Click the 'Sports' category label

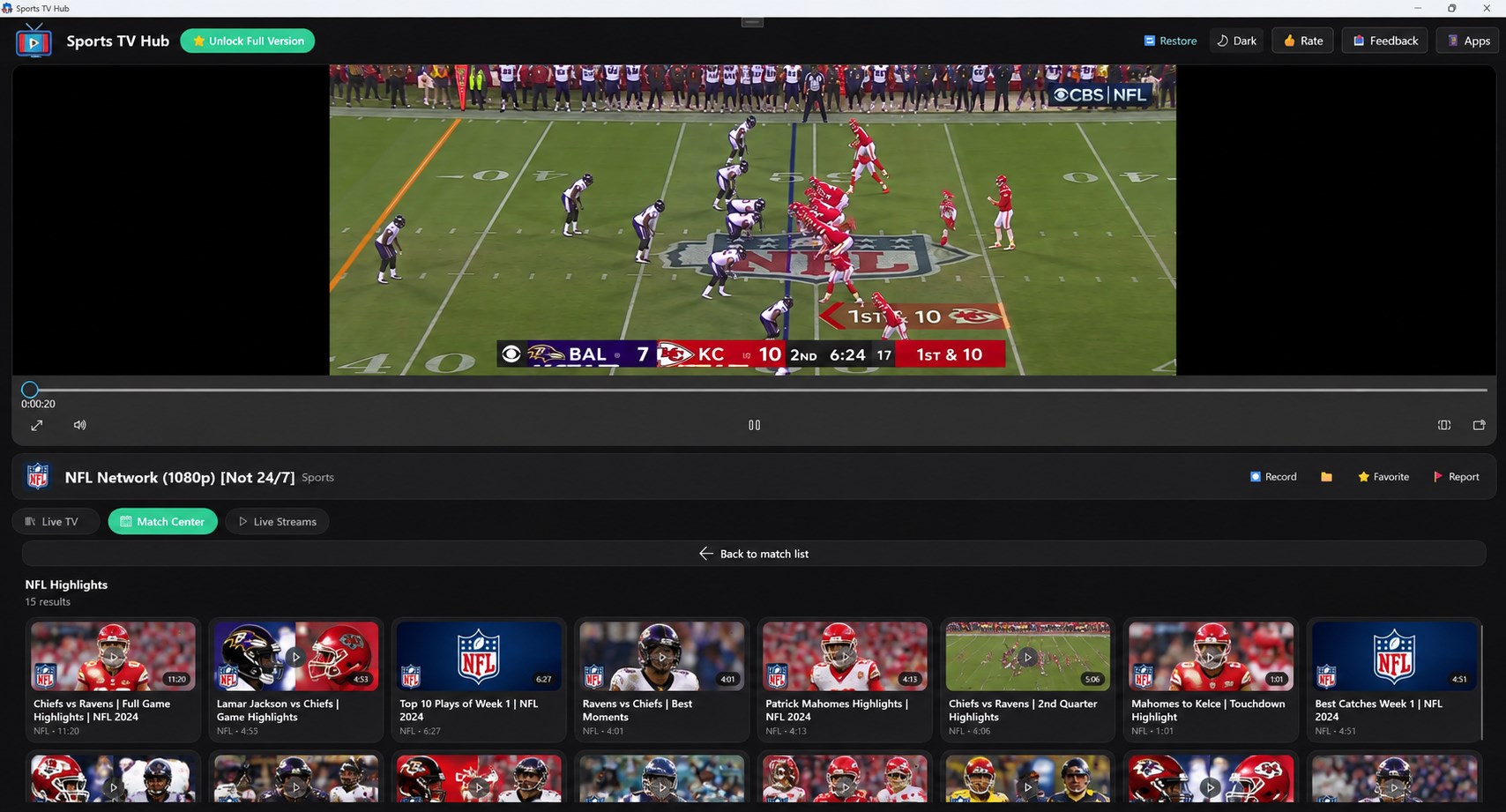[x=317, y=477]
